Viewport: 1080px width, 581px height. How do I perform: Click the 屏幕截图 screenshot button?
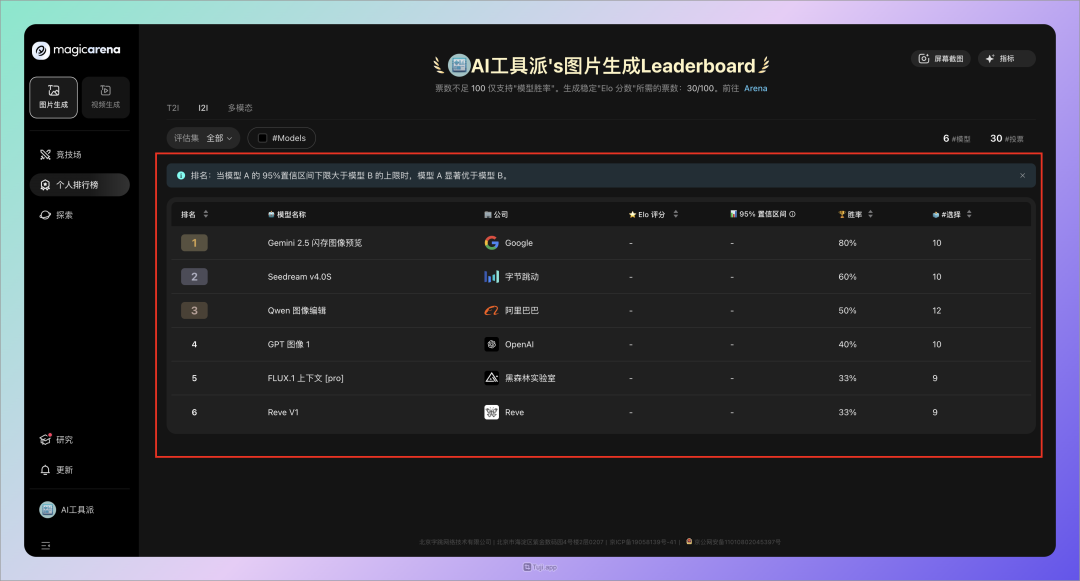coord(941,59)
